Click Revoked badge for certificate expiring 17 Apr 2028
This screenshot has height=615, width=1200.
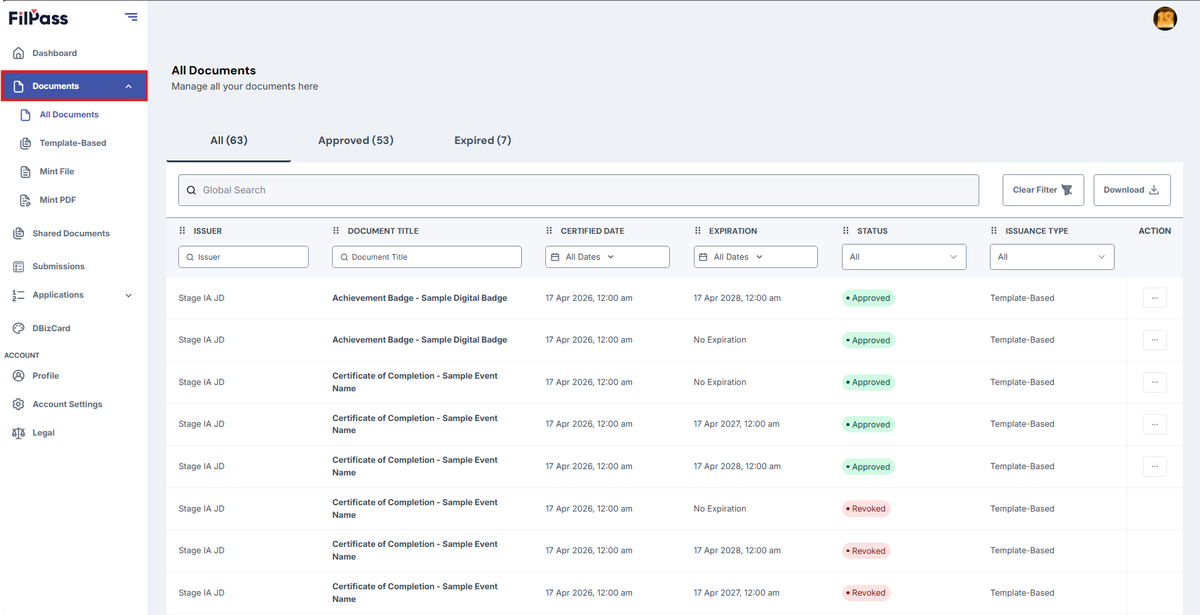(866, 551)
